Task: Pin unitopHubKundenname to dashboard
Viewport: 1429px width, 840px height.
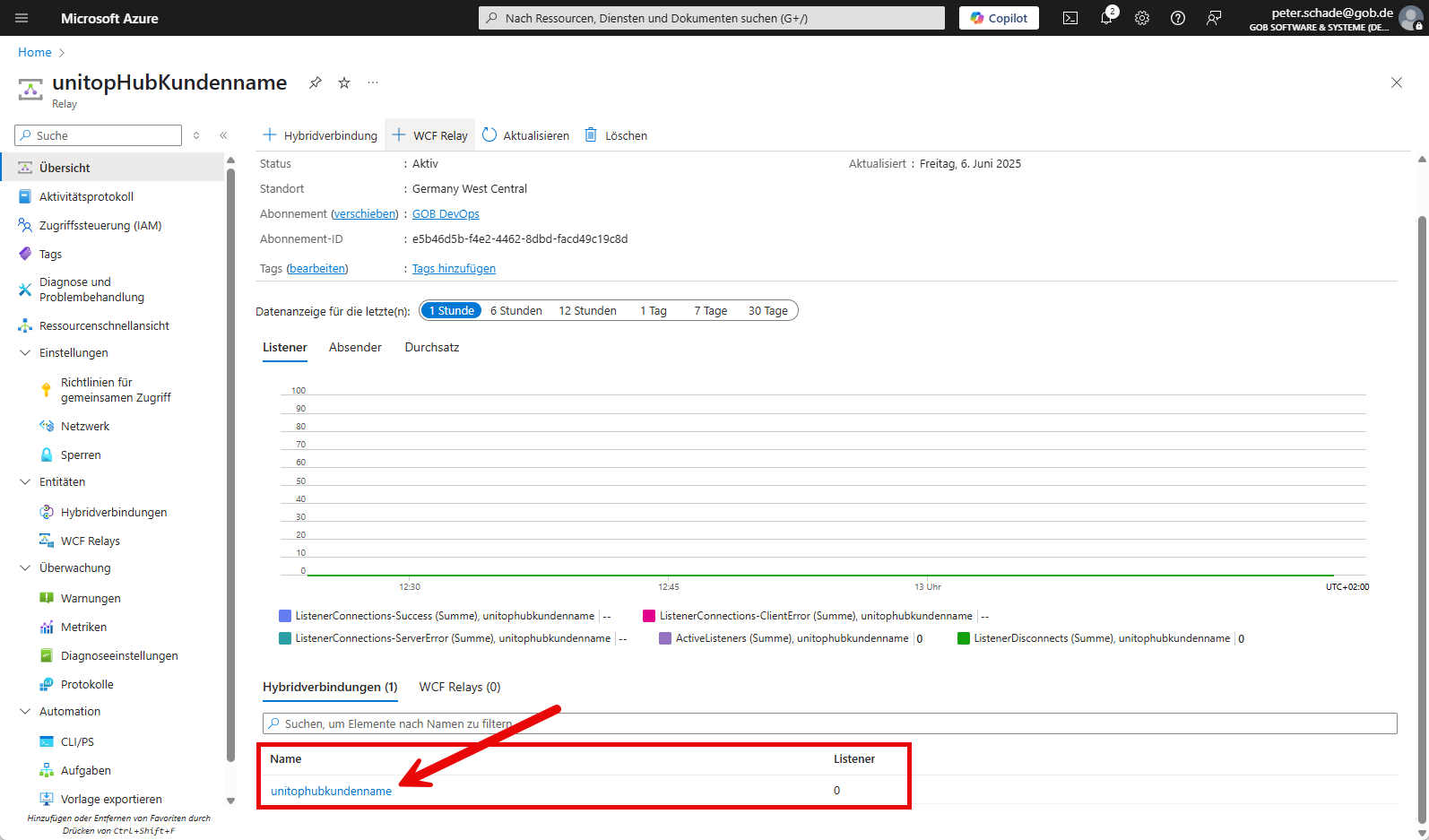Action: (316, 82)
